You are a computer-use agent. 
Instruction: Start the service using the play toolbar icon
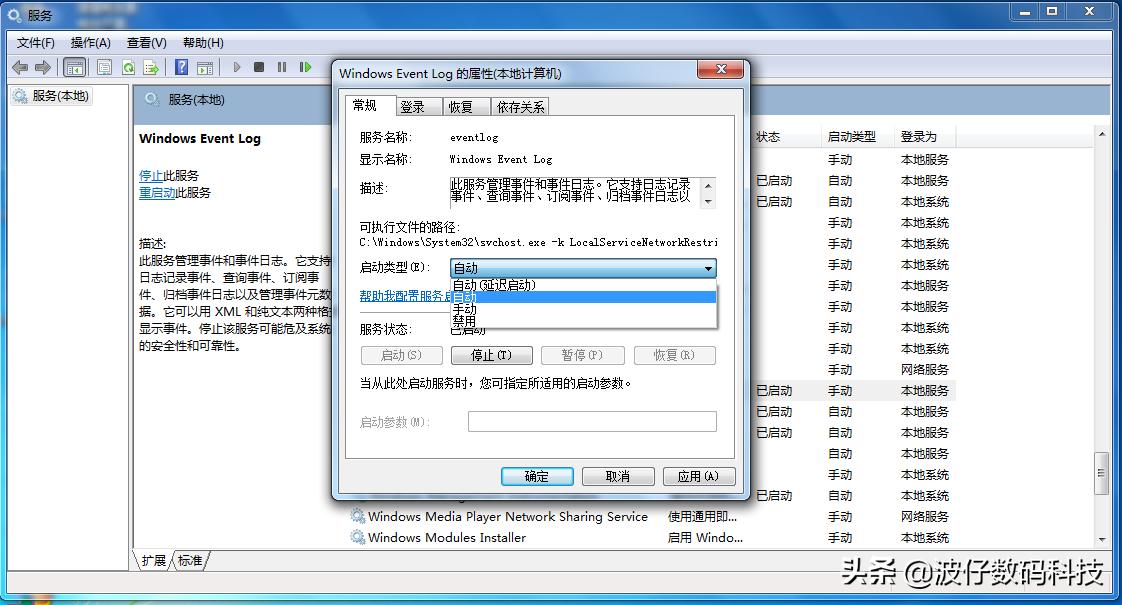236,67
